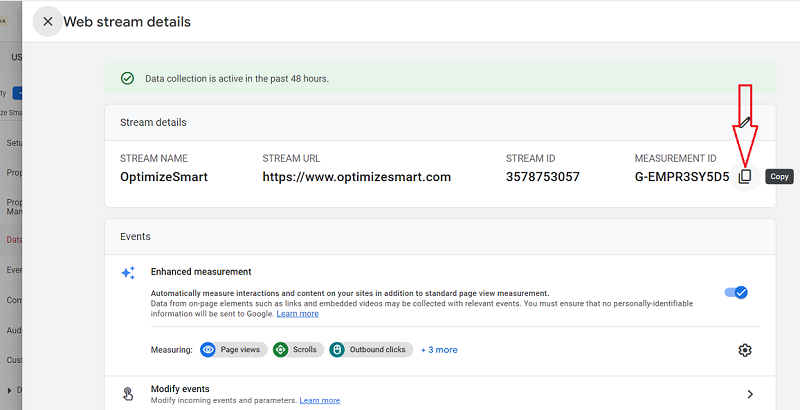Image resolution: width=800 pixels, height=410 pixels.
Task: Disable the Enhanced measurement toggle
Action: coord(736,292)
